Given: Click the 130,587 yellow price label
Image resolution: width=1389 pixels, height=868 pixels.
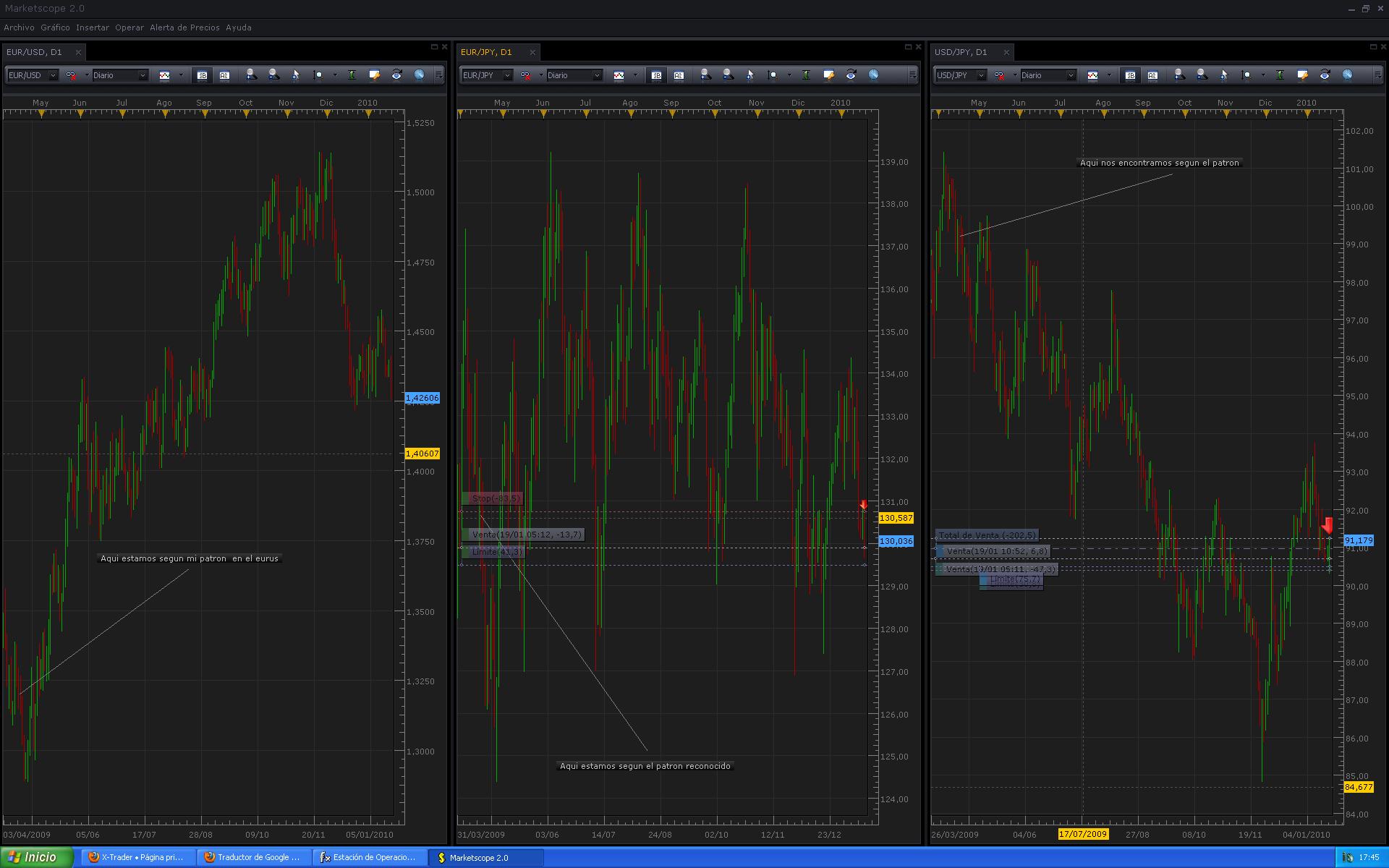Looking at the screenshot, I should 896,518.
